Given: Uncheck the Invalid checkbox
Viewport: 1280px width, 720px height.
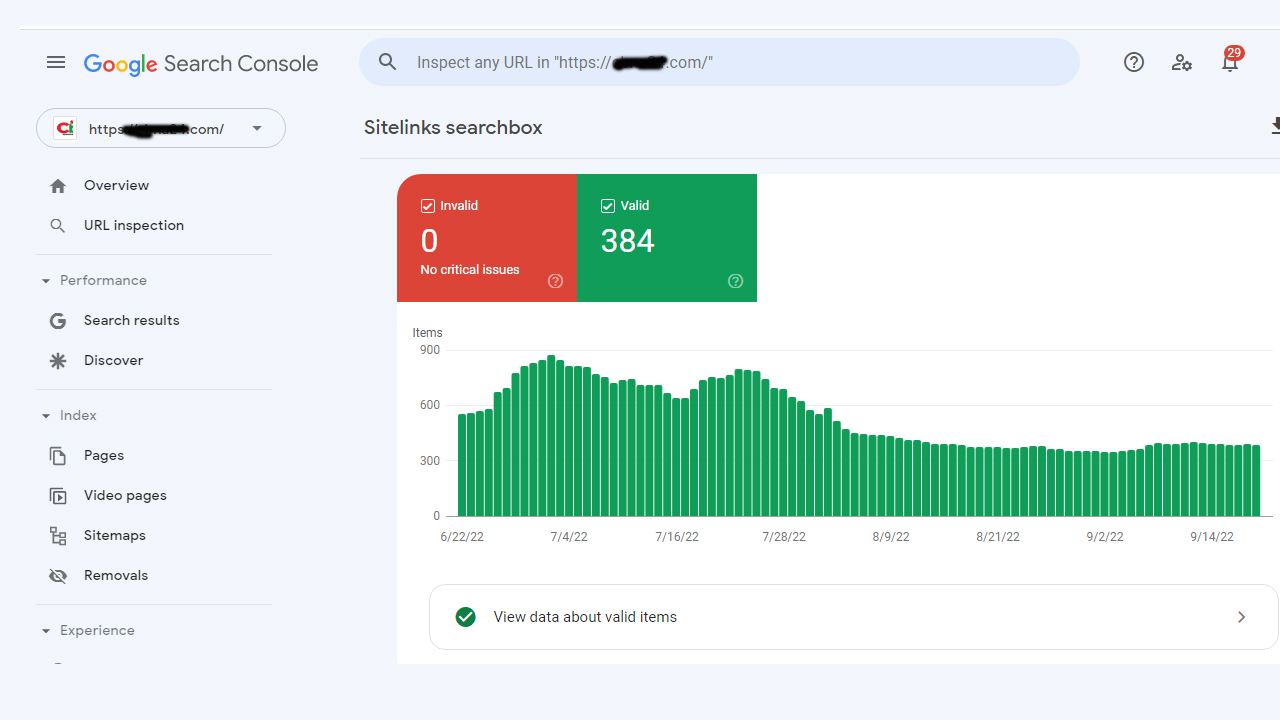Looking at the screenshot, I should (x=428, y=206).
